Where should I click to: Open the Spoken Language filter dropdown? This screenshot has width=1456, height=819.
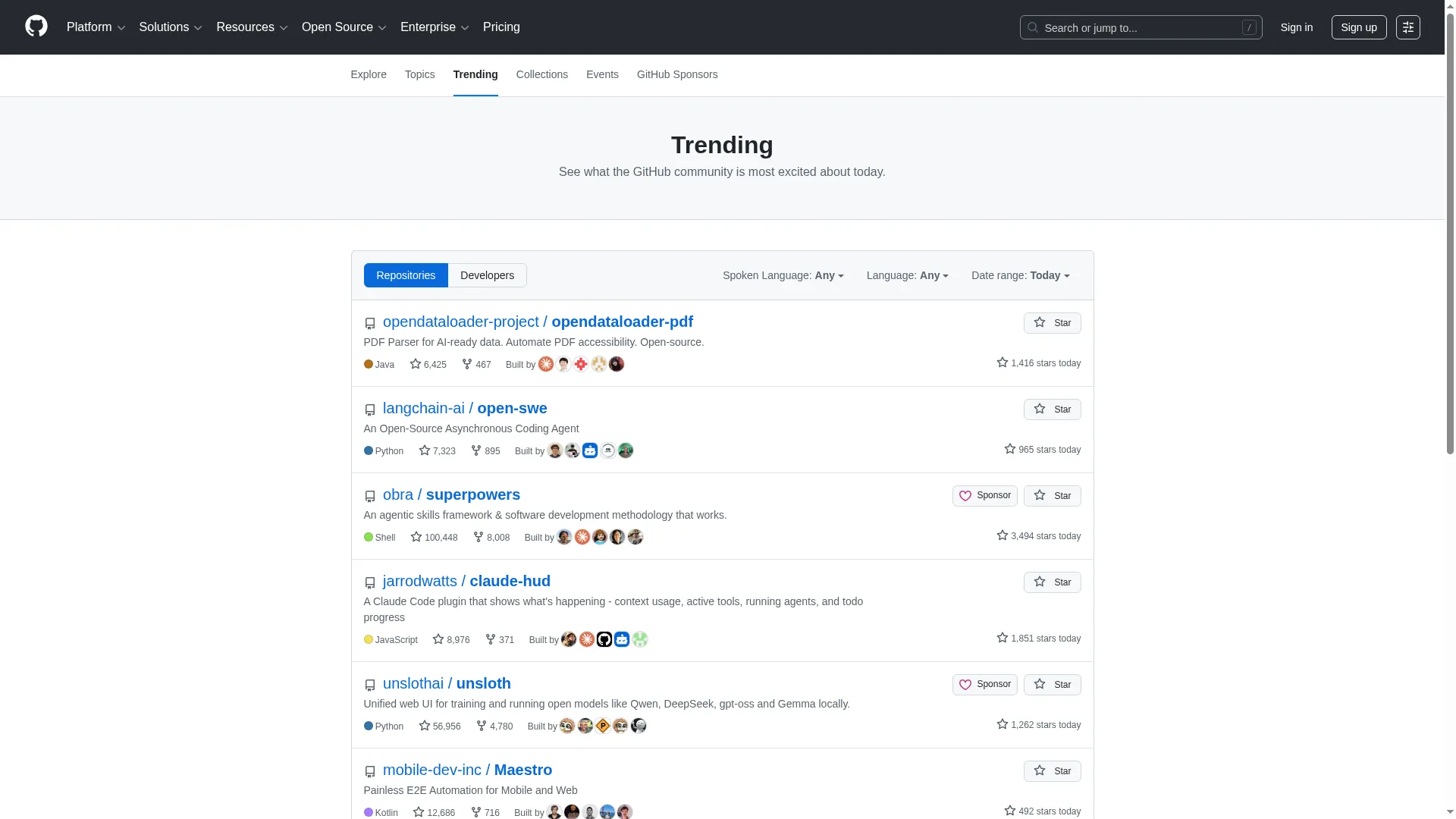click(783, 275)
